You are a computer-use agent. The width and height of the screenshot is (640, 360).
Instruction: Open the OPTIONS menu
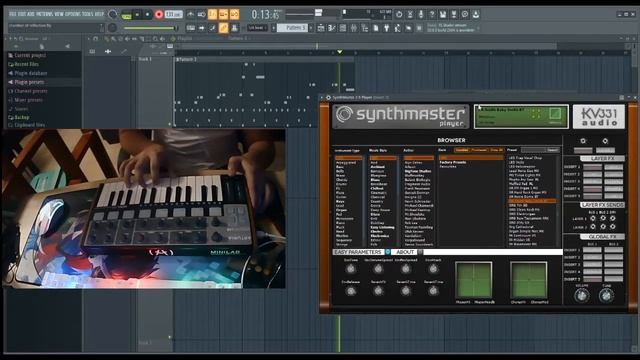pyautogui.click(x=73, y=14)
